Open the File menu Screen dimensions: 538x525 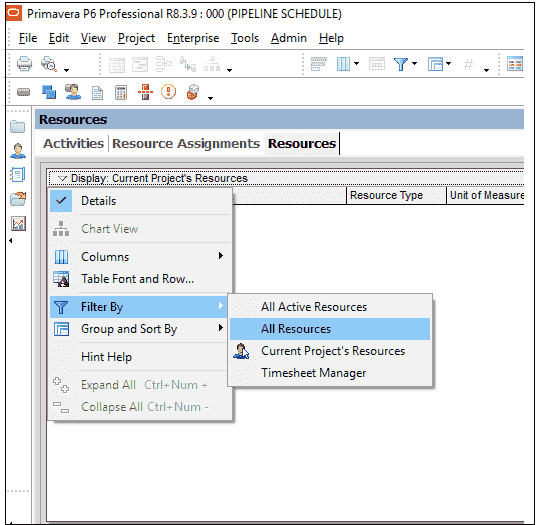point(28,38)
